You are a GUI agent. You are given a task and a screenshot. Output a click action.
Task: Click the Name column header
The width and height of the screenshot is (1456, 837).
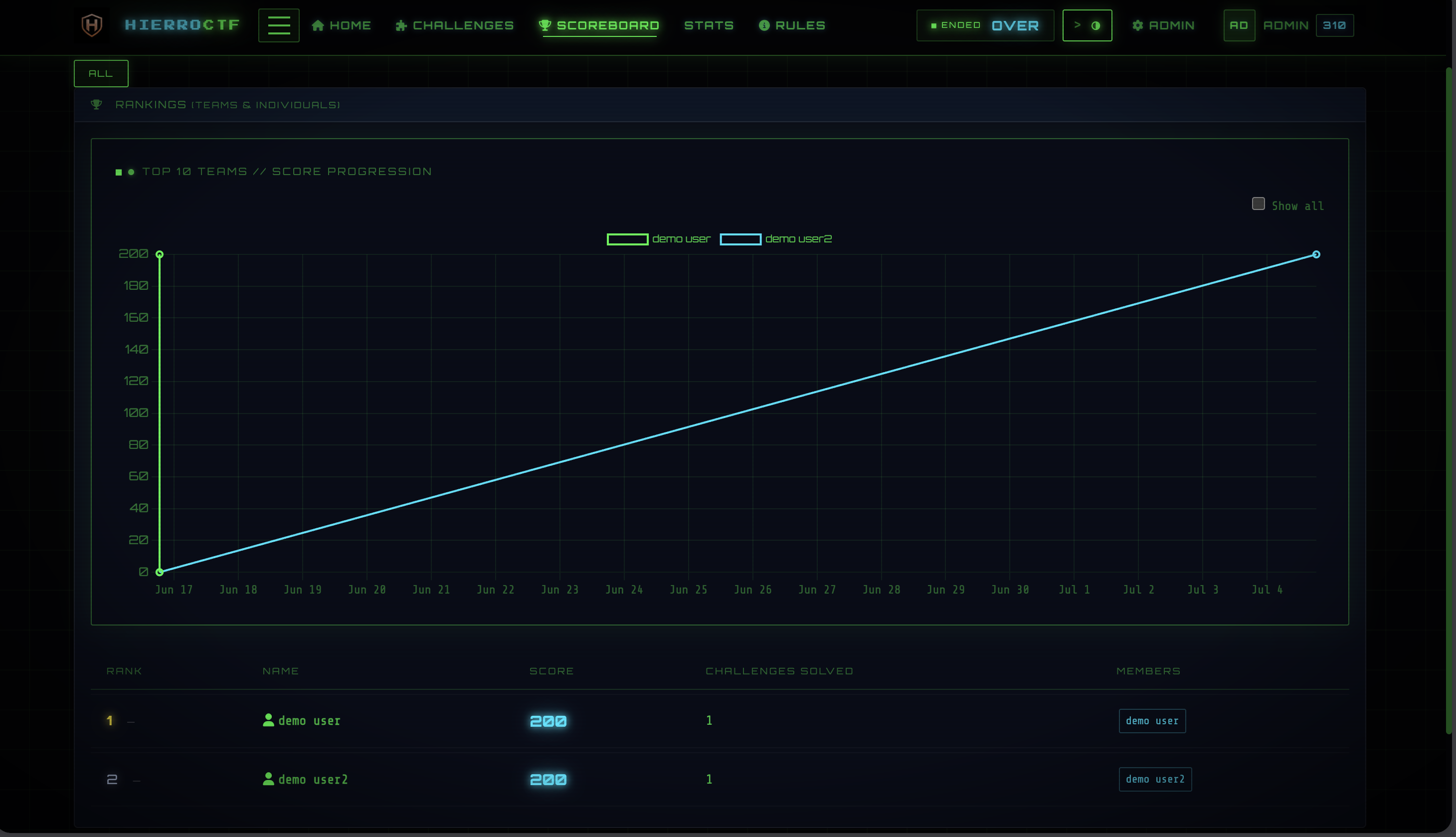tap(280, 671)
